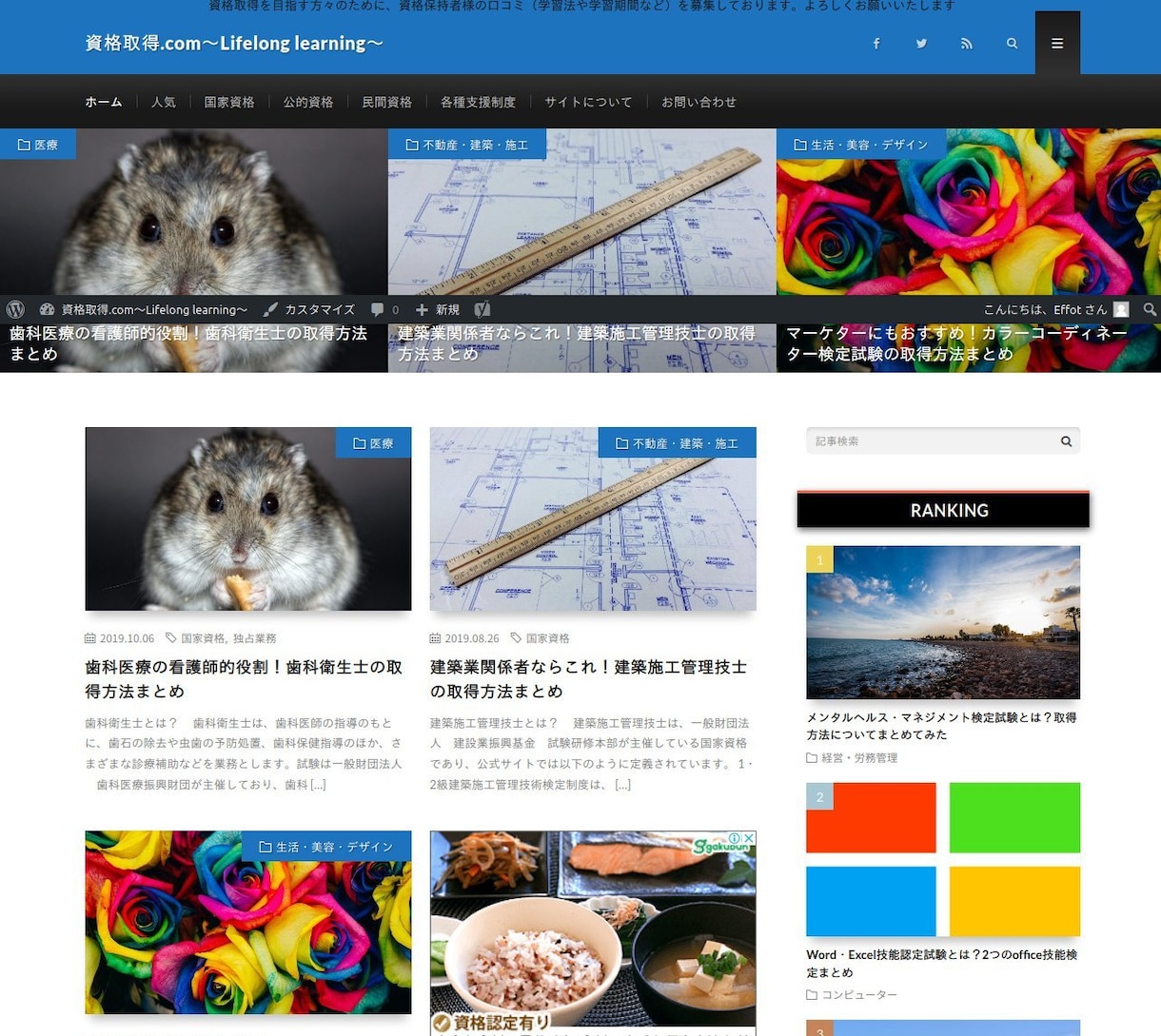Open the 各種支援制度 menu item
Image resolution: width=1161 pixels, height=1036 pixels.
coord(478,102)
